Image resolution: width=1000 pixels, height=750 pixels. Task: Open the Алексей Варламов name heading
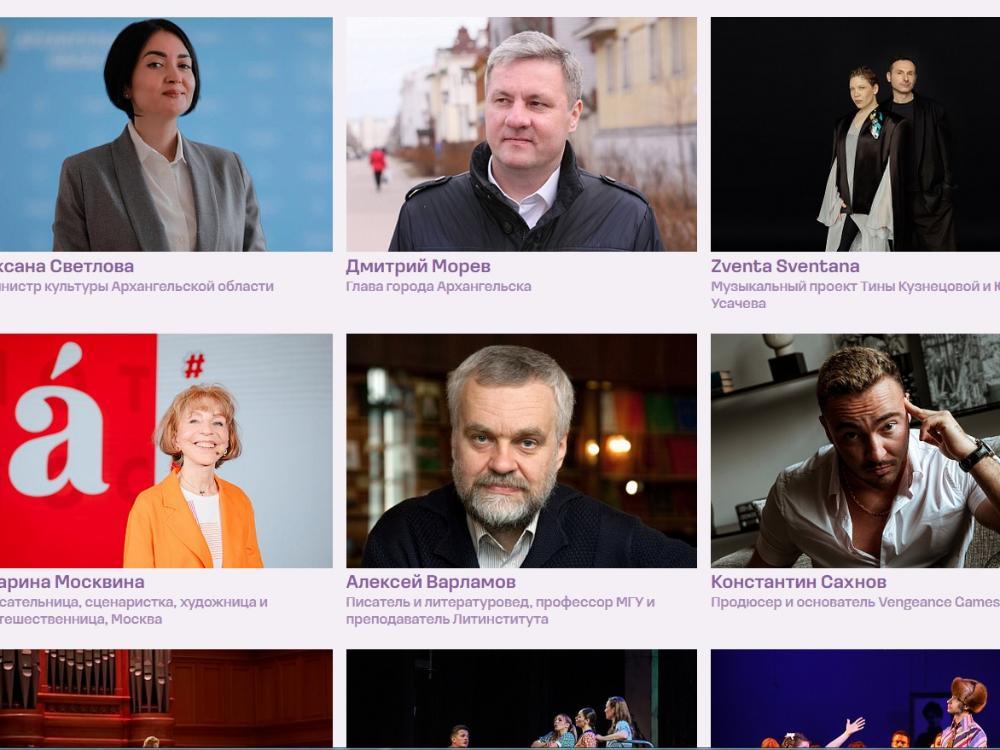point(431,582)
